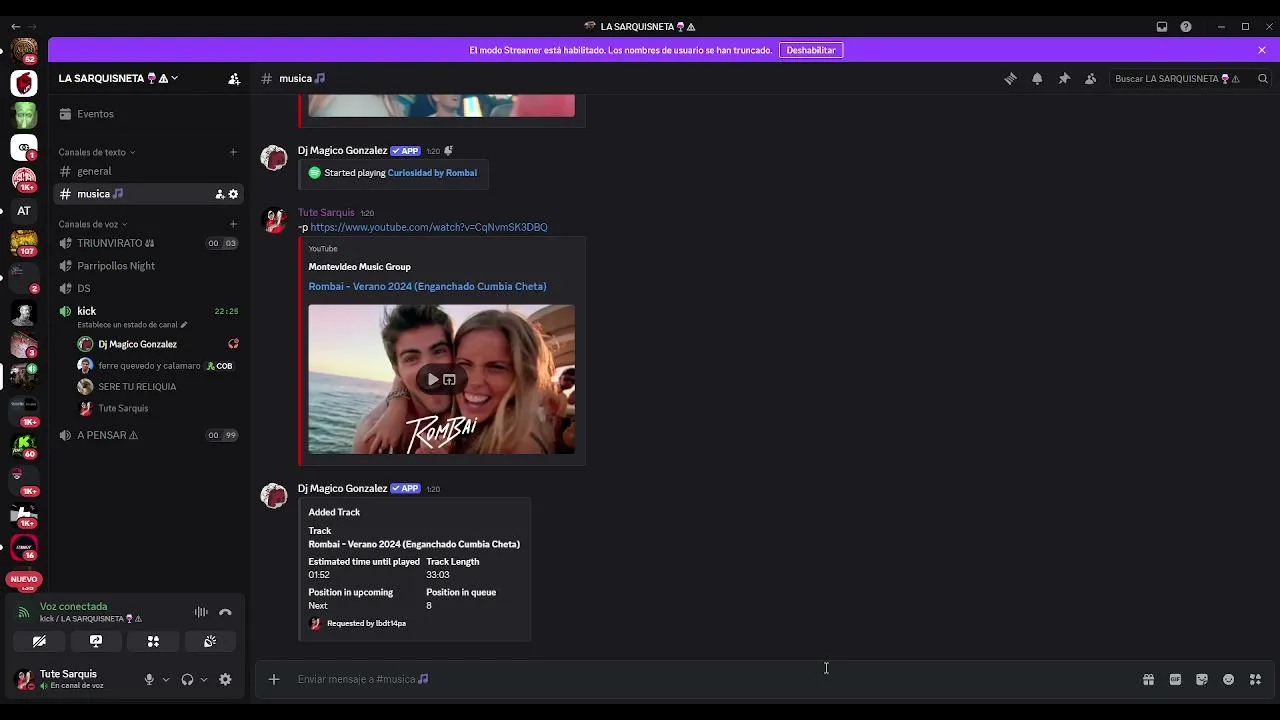Open the AT server in sidebar
This screenshot has height=720, width=1280.
point(24,211)
